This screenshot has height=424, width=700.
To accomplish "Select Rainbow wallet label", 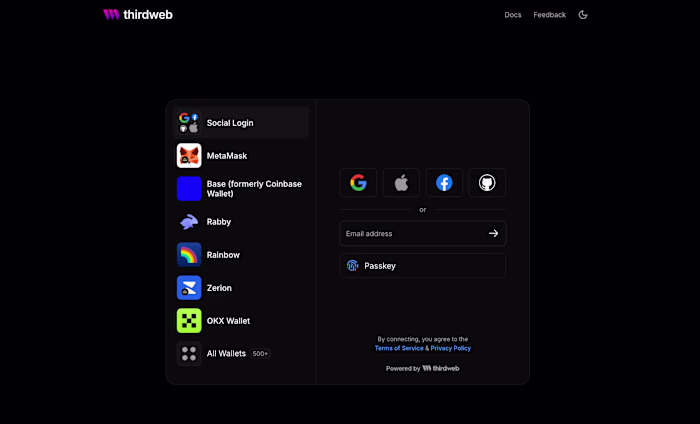I will click(x=223, y=255).
